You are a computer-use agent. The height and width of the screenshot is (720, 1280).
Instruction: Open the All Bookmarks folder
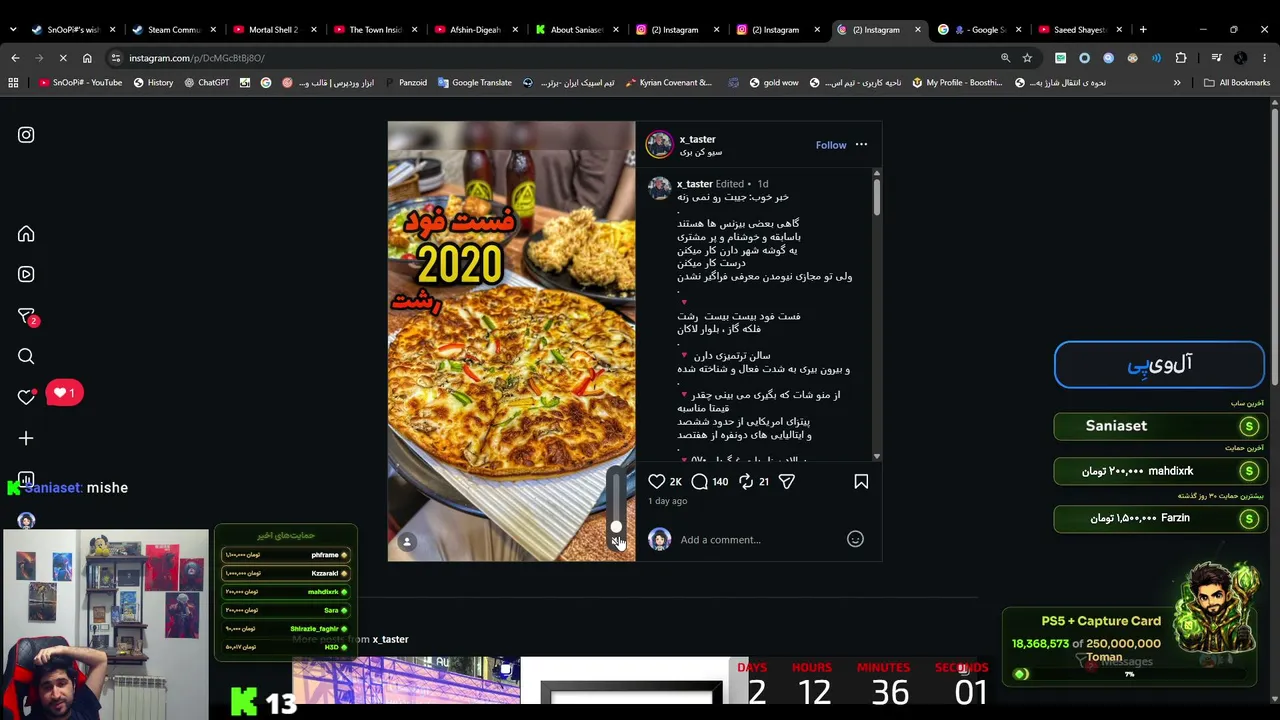tap(1237, 83)
